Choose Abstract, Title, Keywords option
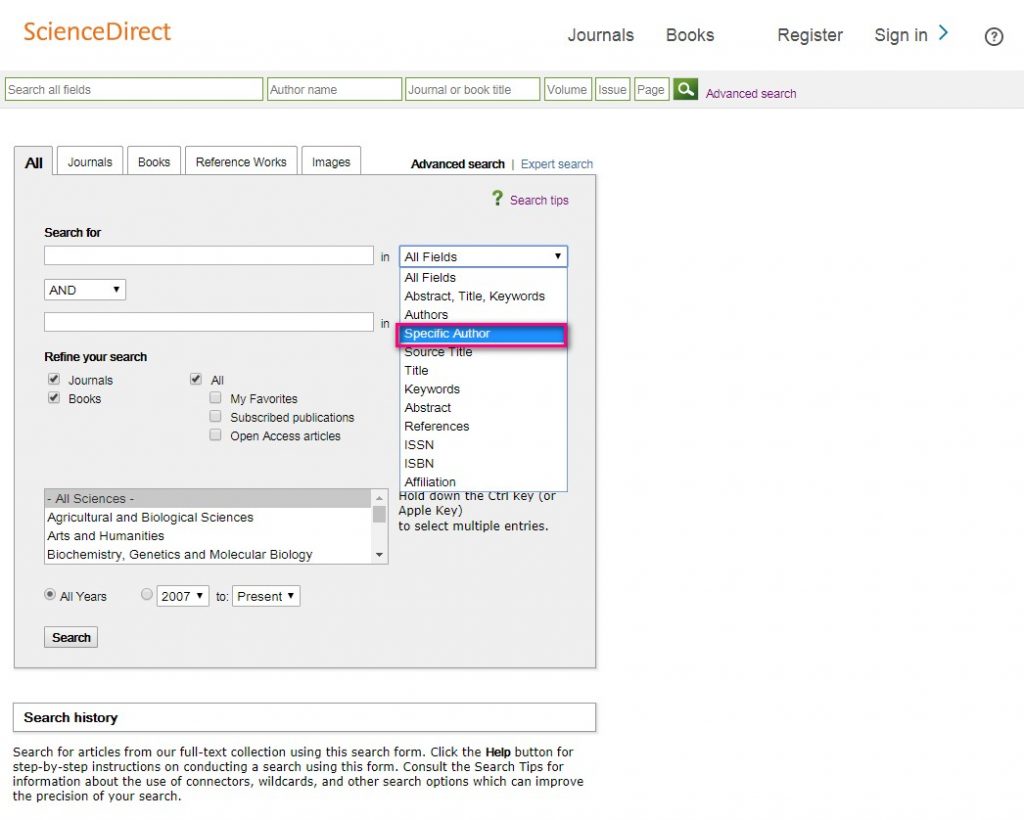Viewport: 1024px width, 820px height. click(483, 296)
